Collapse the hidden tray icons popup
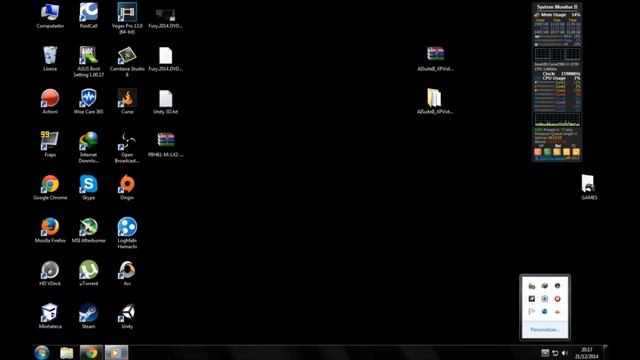 (x=545, y=353)
